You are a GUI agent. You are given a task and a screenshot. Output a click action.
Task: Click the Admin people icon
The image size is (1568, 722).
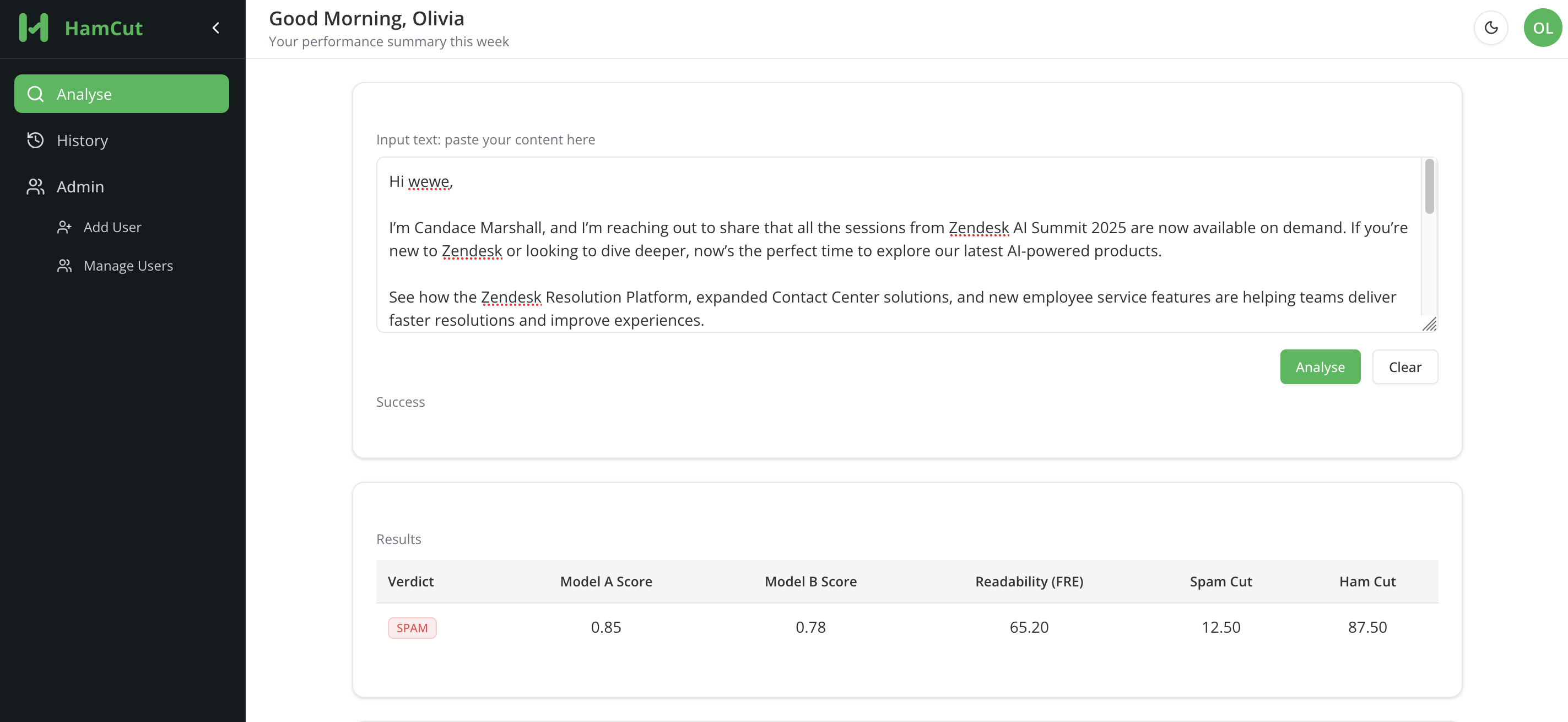pos(35,187)
